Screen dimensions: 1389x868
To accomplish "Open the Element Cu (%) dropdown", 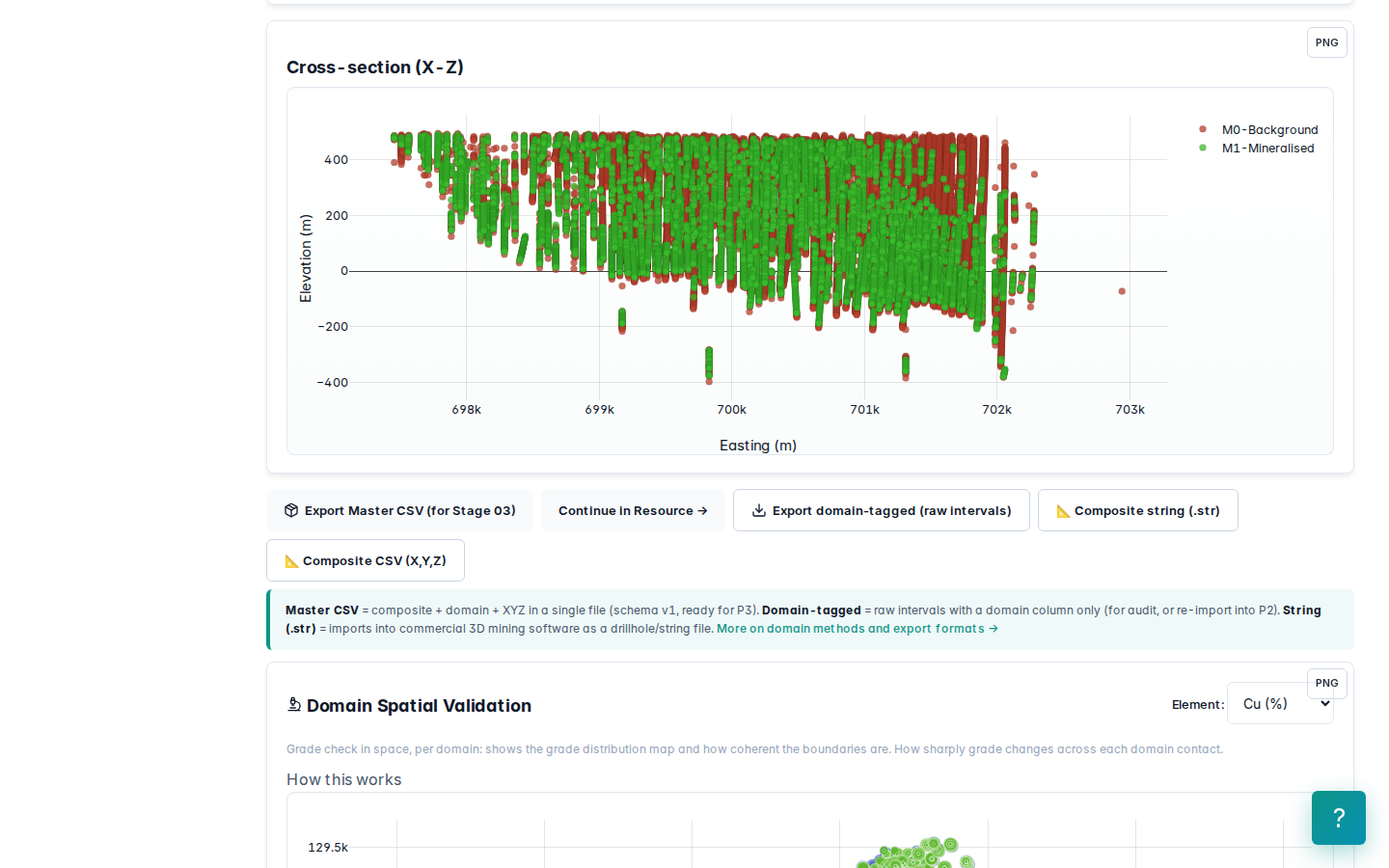I will click(1280, 704).
